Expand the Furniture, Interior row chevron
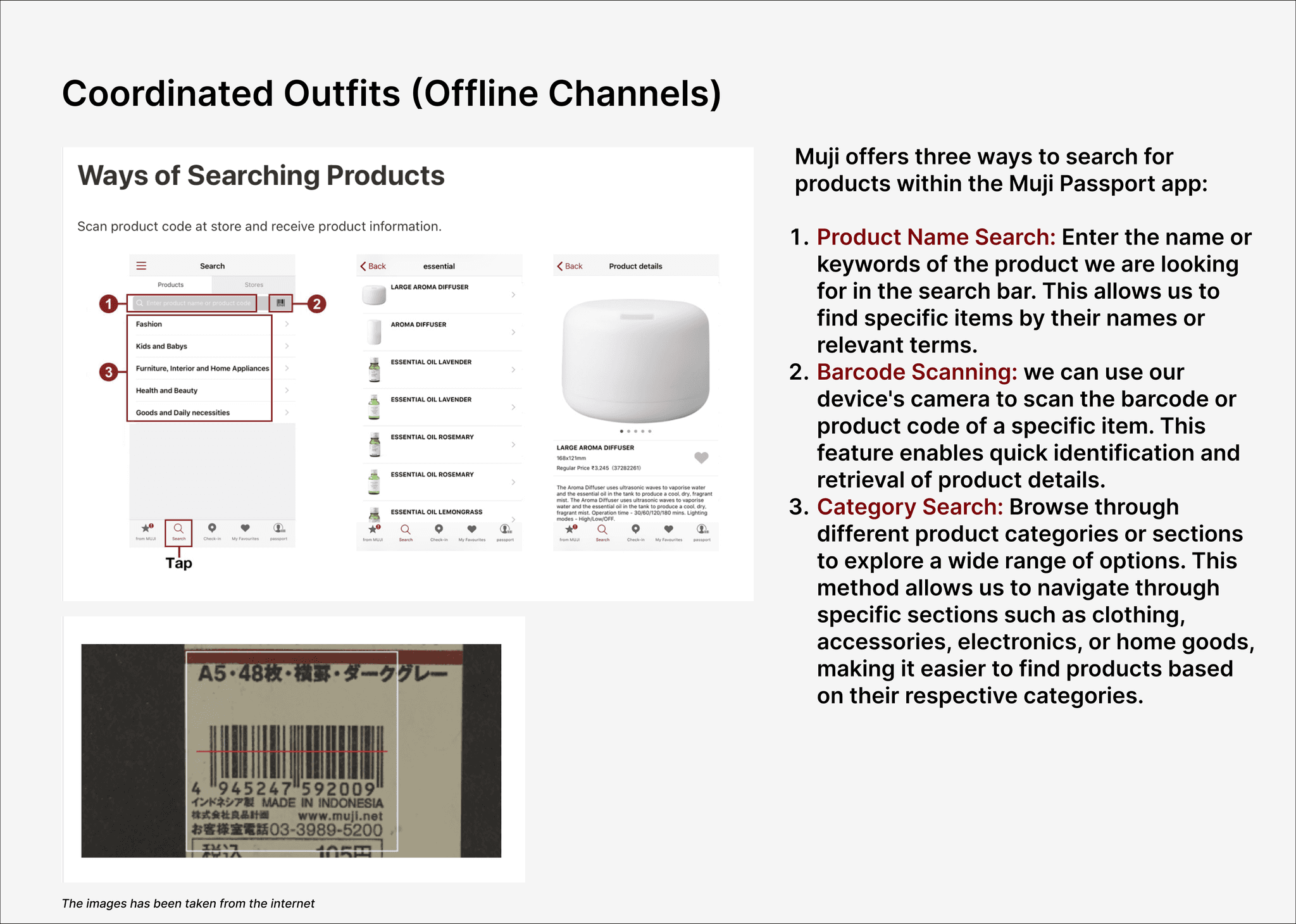Viewport: 1296px width, 924px height. coord(287,368)
